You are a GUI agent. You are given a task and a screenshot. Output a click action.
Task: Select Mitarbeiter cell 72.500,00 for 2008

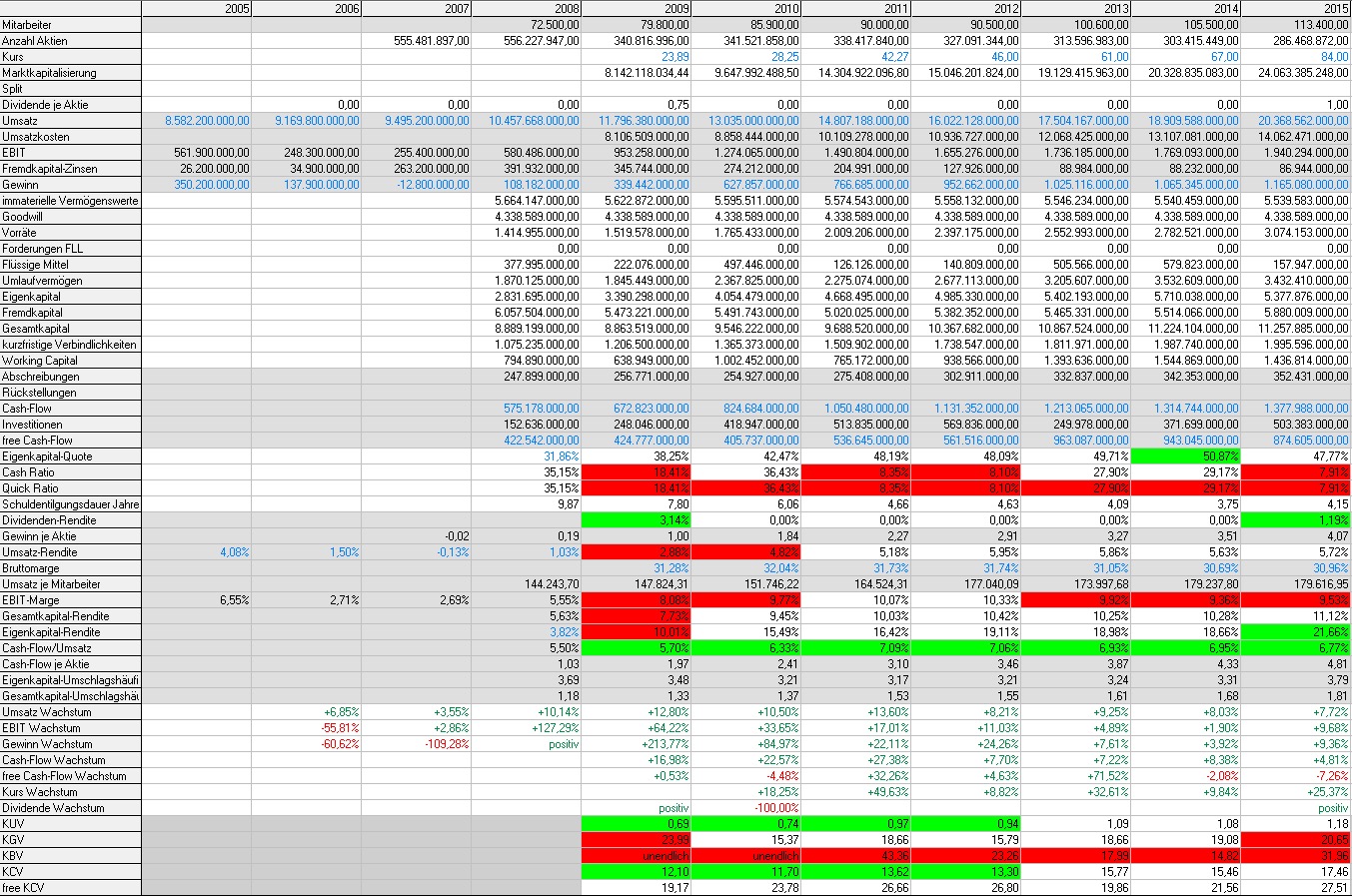527,24
